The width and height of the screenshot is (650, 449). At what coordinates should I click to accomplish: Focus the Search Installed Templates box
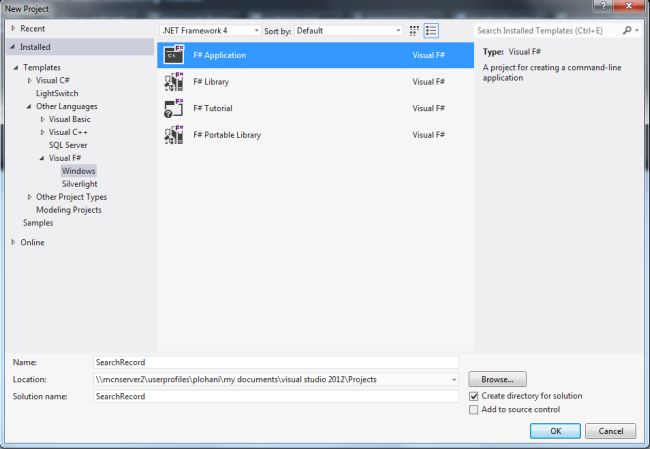pyautogui.click(x=548, y=31)
